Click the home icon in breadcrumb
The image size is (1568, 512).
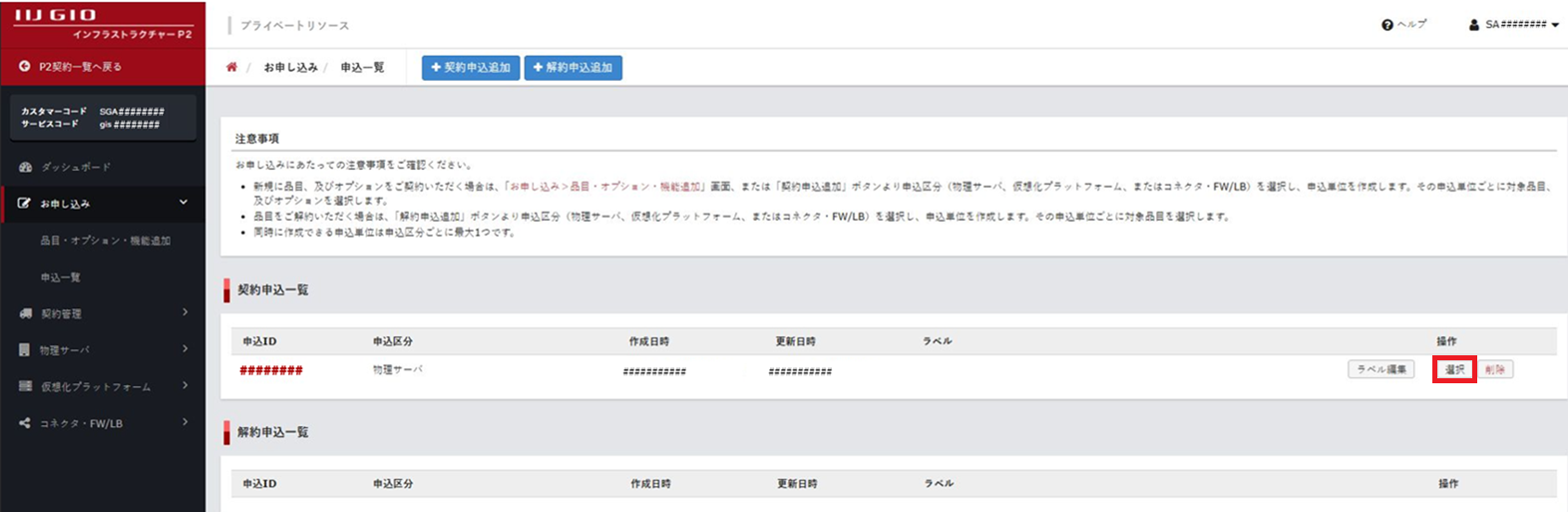pos(231,67)
